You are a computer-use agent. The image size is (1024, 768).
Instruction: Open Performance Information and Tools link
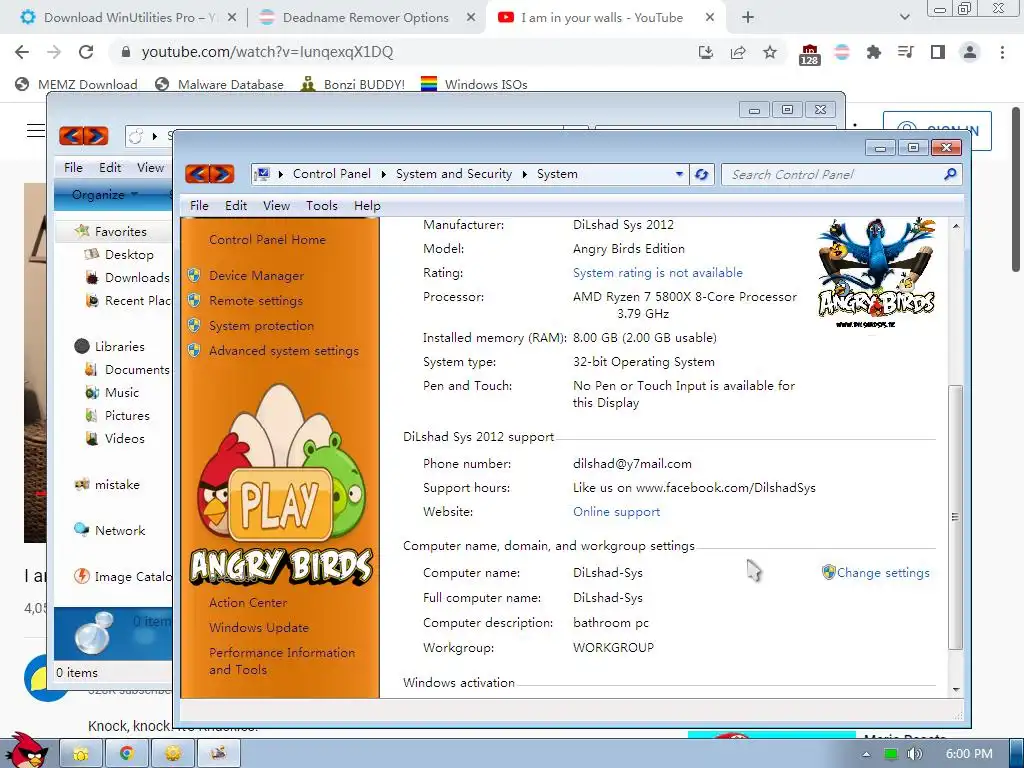(281, 661)
